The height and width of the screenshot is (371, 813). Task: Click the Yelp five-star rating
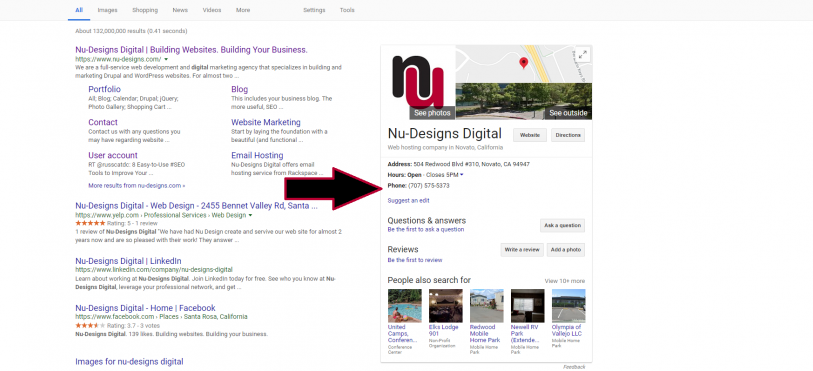click(90, 223)
